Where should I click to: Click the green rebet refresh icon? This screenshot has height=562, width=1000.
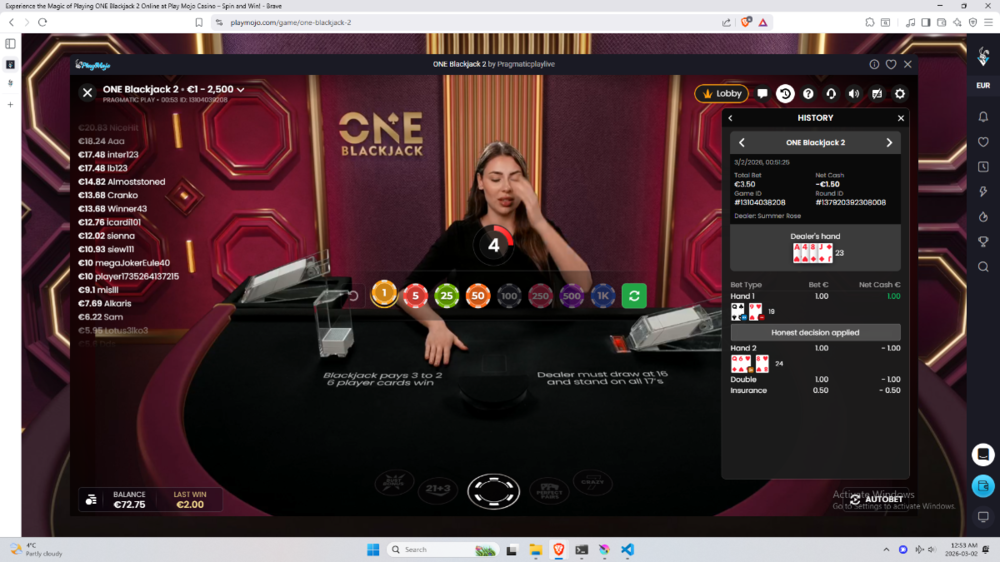tap(633, 295)
